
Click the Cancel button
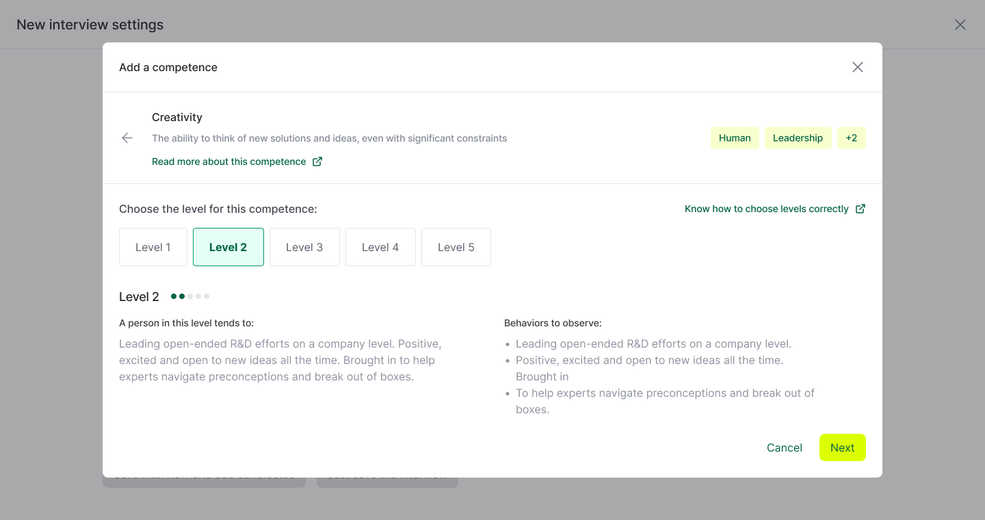(x=784, y=448)
